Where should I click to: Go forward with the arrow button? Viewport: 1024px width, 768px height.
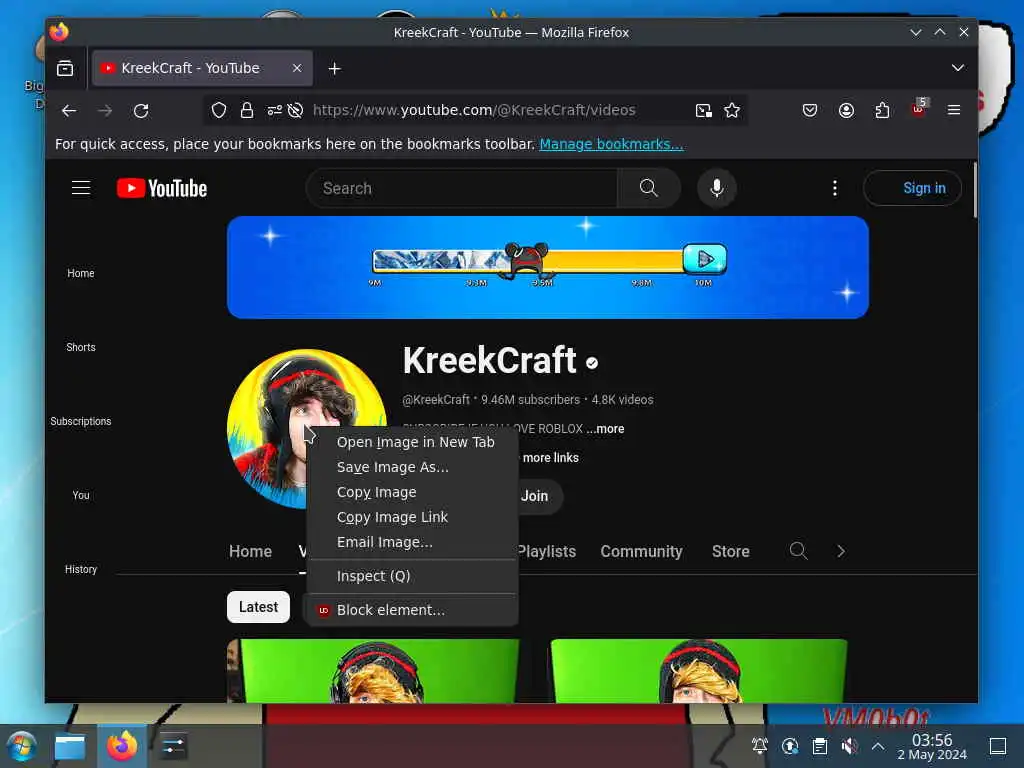(104, 110)
